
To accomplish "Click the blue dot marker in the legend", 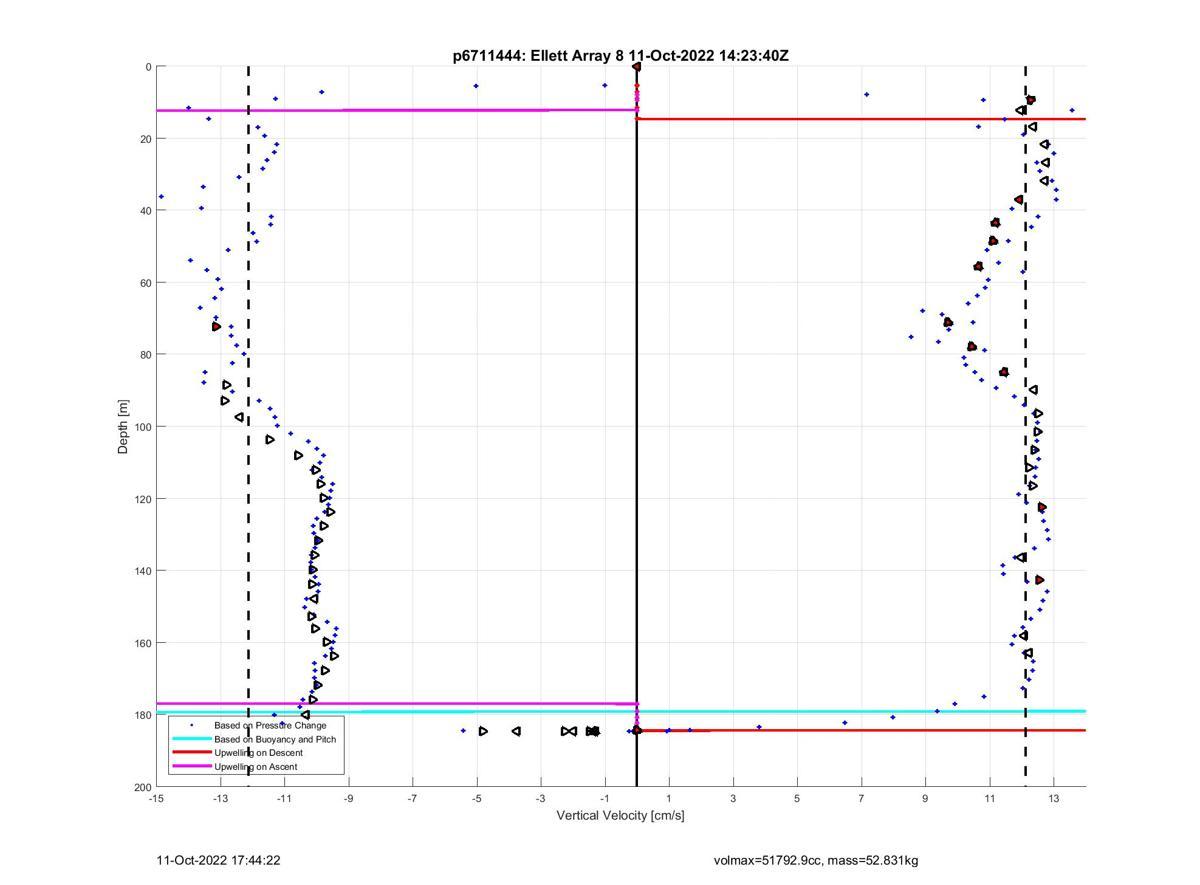I will click(191, 725).
